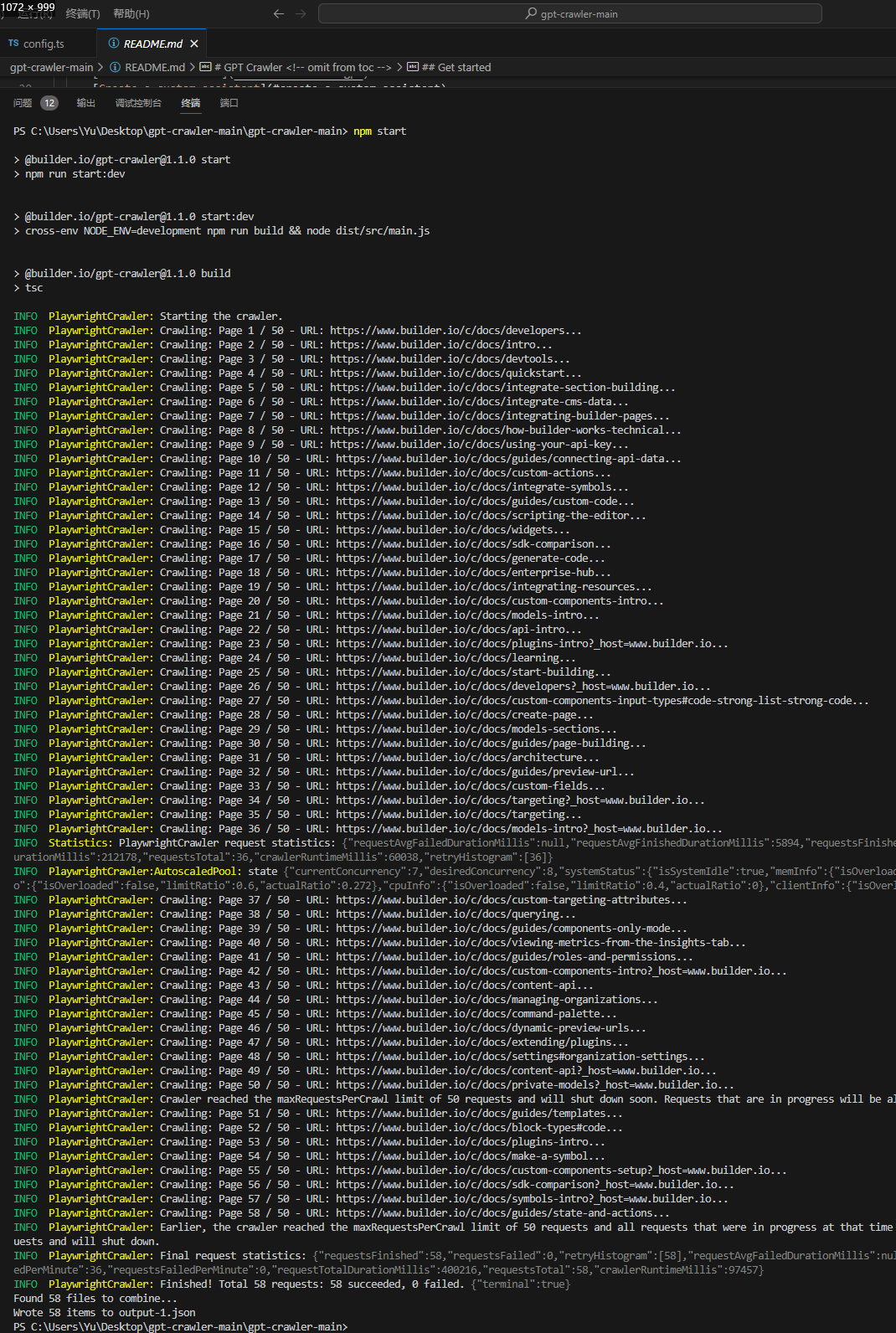Expand the gpt-crawler-main breadcrumb folder
This screenshot has width=896, height=1333.
pos(52,67)
